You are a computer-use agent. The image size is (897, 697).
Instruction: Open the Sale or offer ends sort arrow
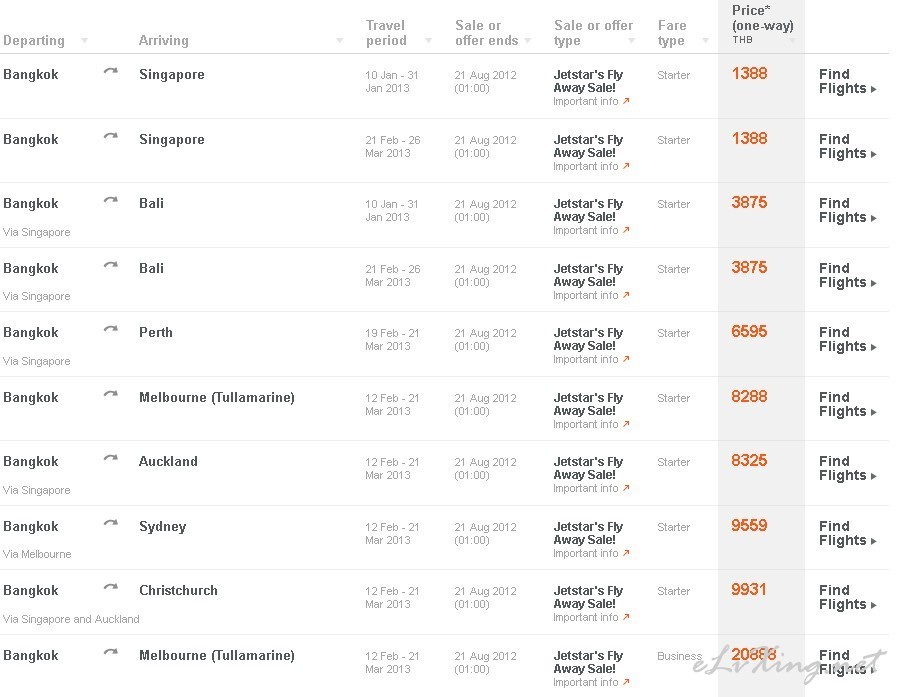527,41
